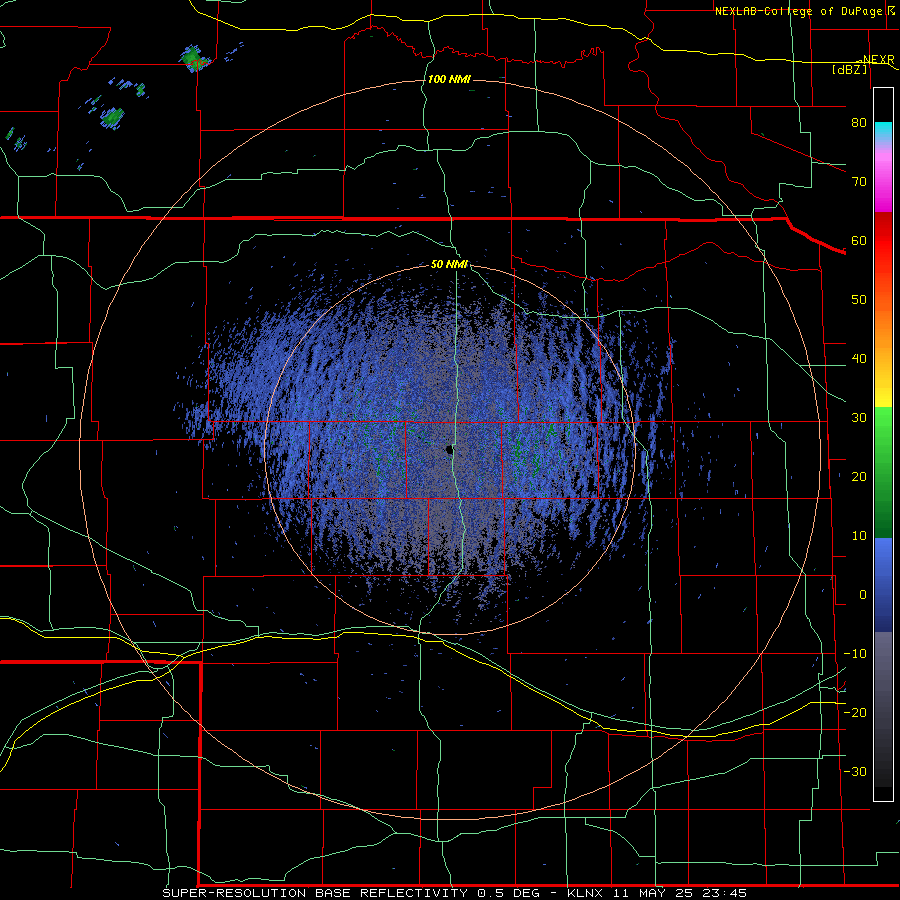Click the 20 value on dBZ scale
Viewport: 900px width, 900px height.
point(859,477)
